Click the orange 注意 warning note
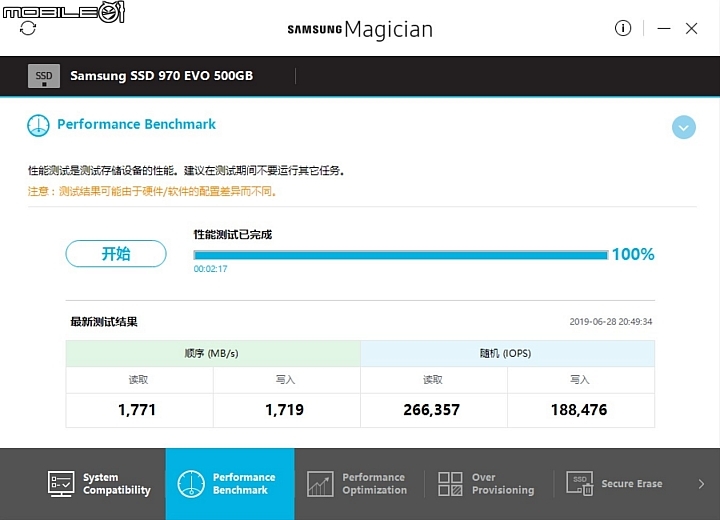This screenshot has height=520, width=720. click(152, 191)
